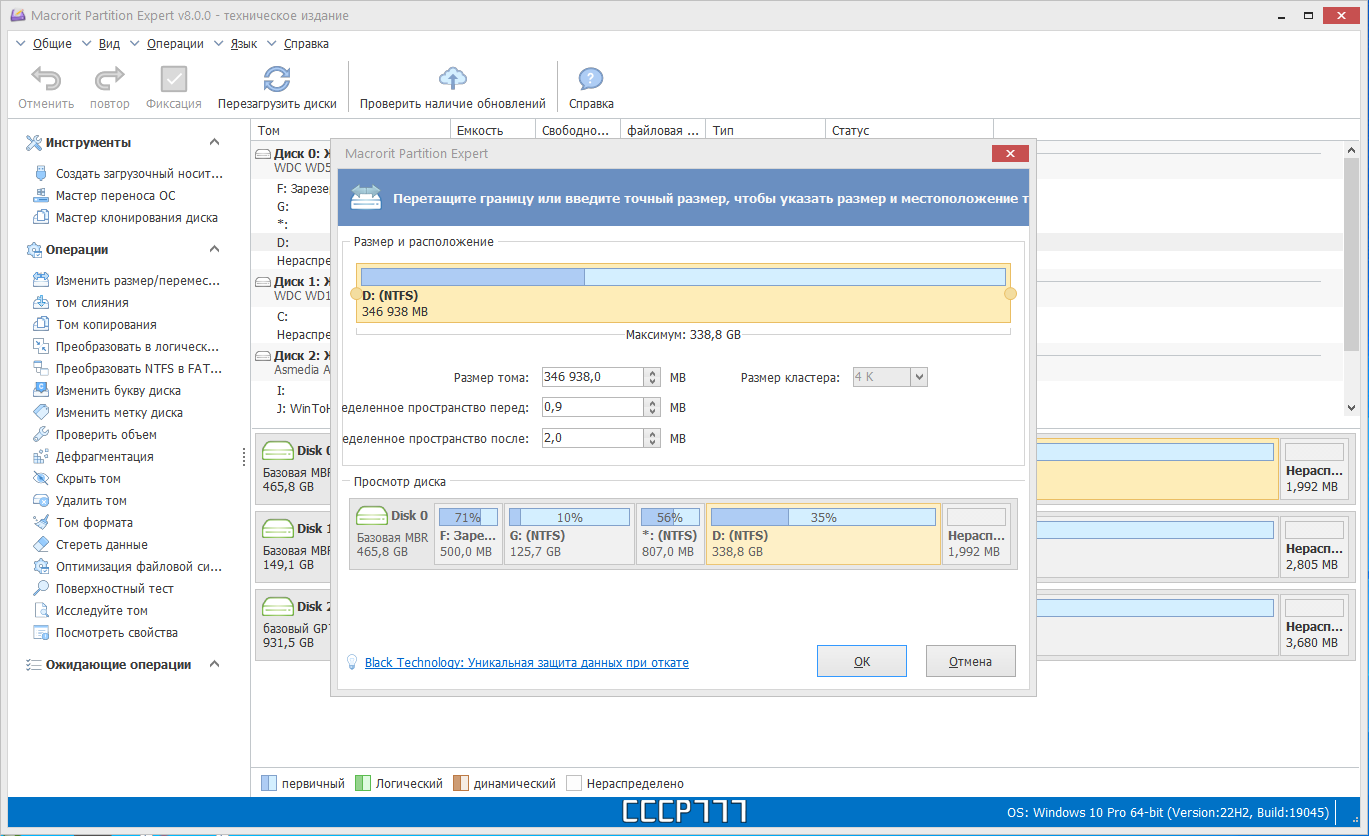The image size is (1369, 836).
Task: Click the Размер тома spinner arrows
Action: [x=653, y=377]
